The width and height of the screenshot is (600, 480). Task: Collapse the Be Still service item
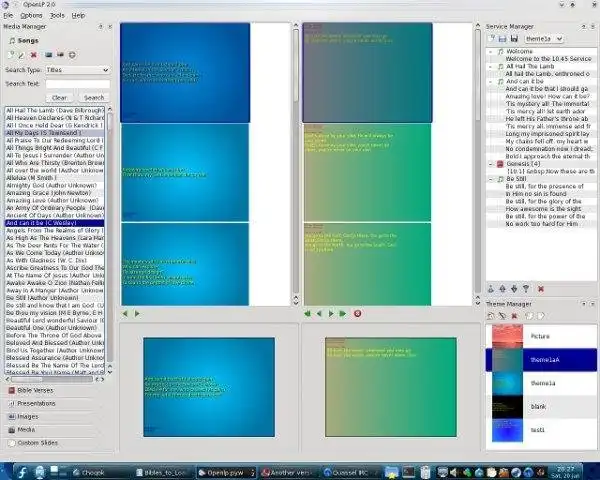tap(491, 179)
